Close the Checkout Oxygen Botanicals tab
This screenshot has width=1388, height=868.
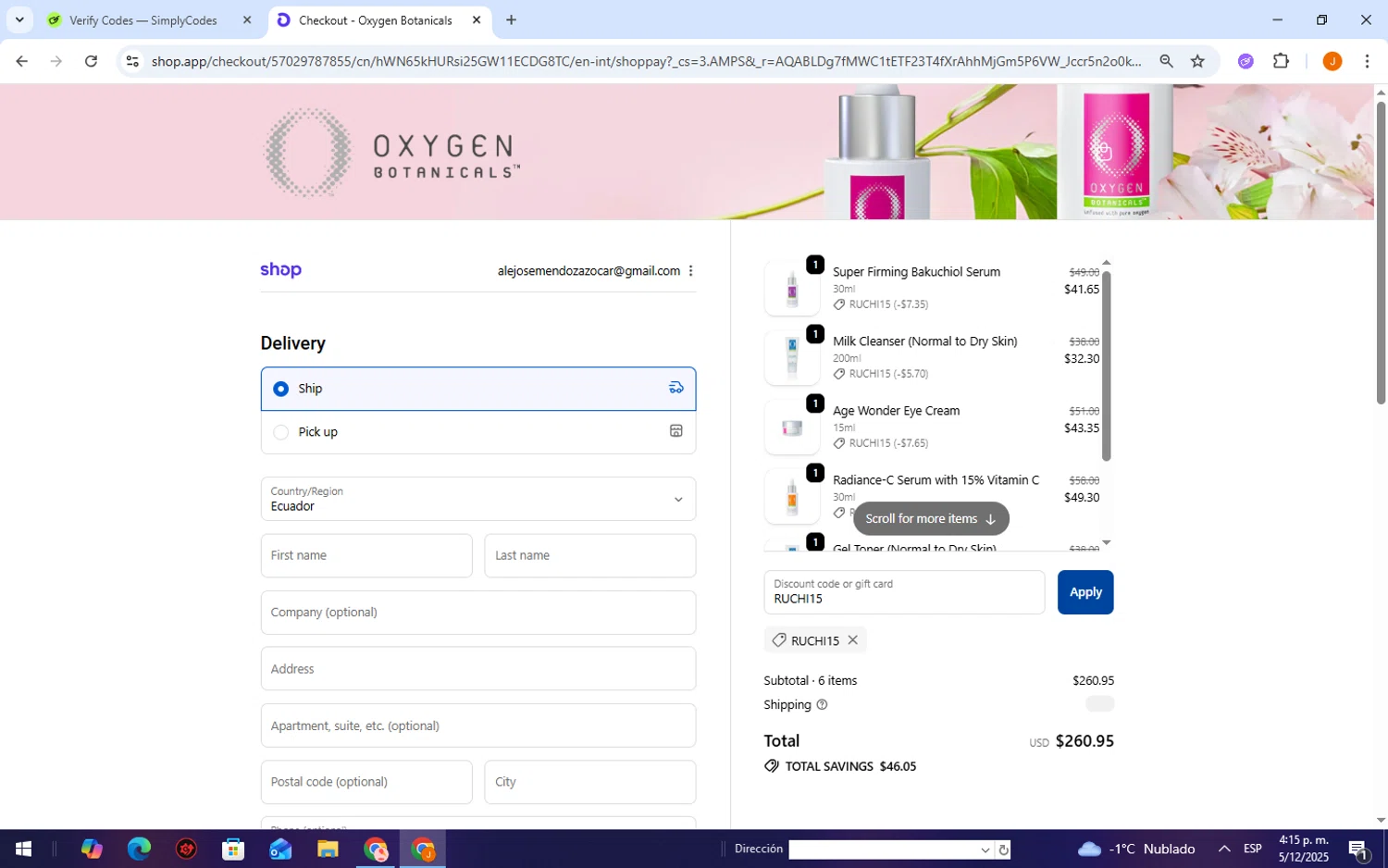(477, 19)
